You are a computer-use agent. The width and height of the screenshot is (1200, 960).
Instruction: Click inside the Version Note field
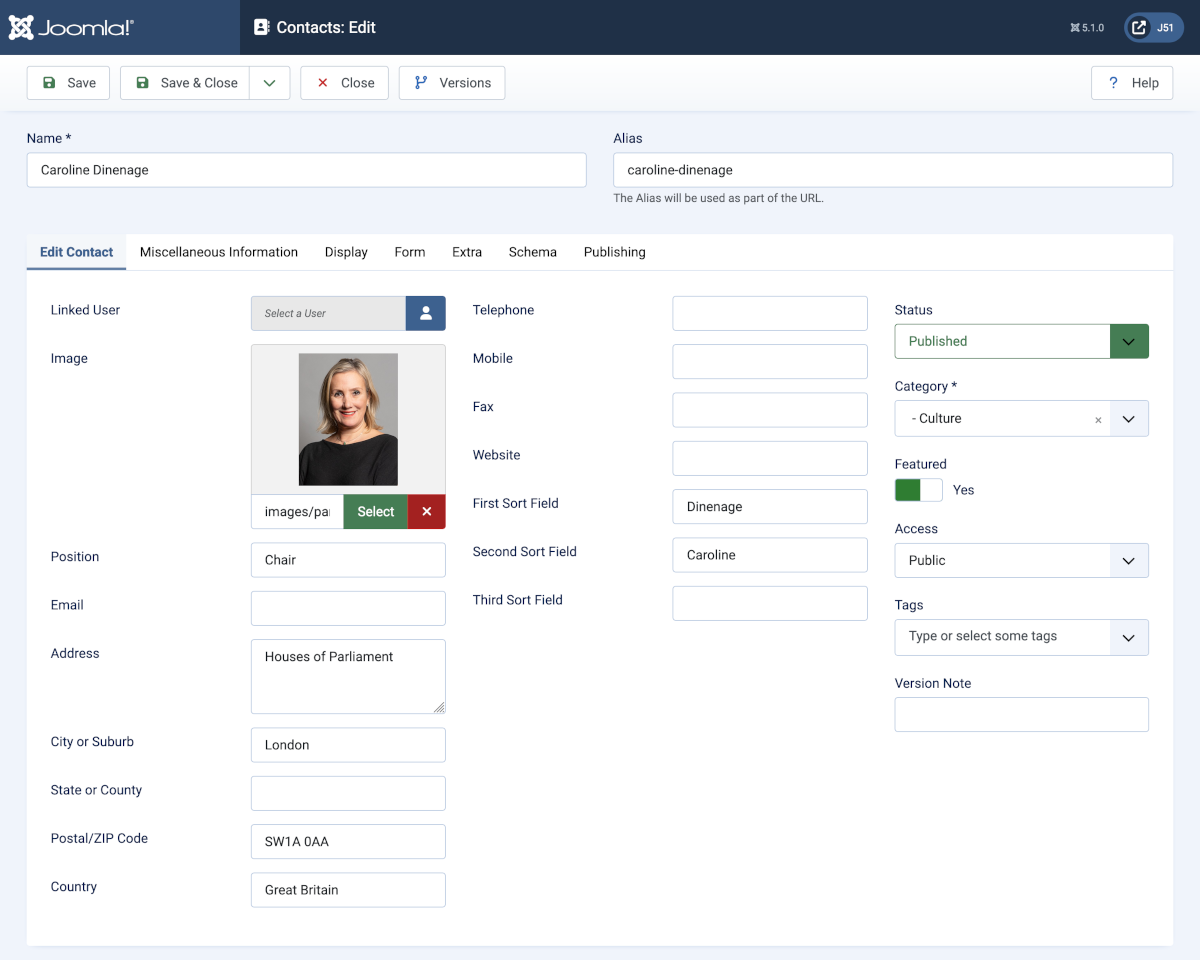pyautogui.click(x=1021, y=714)
